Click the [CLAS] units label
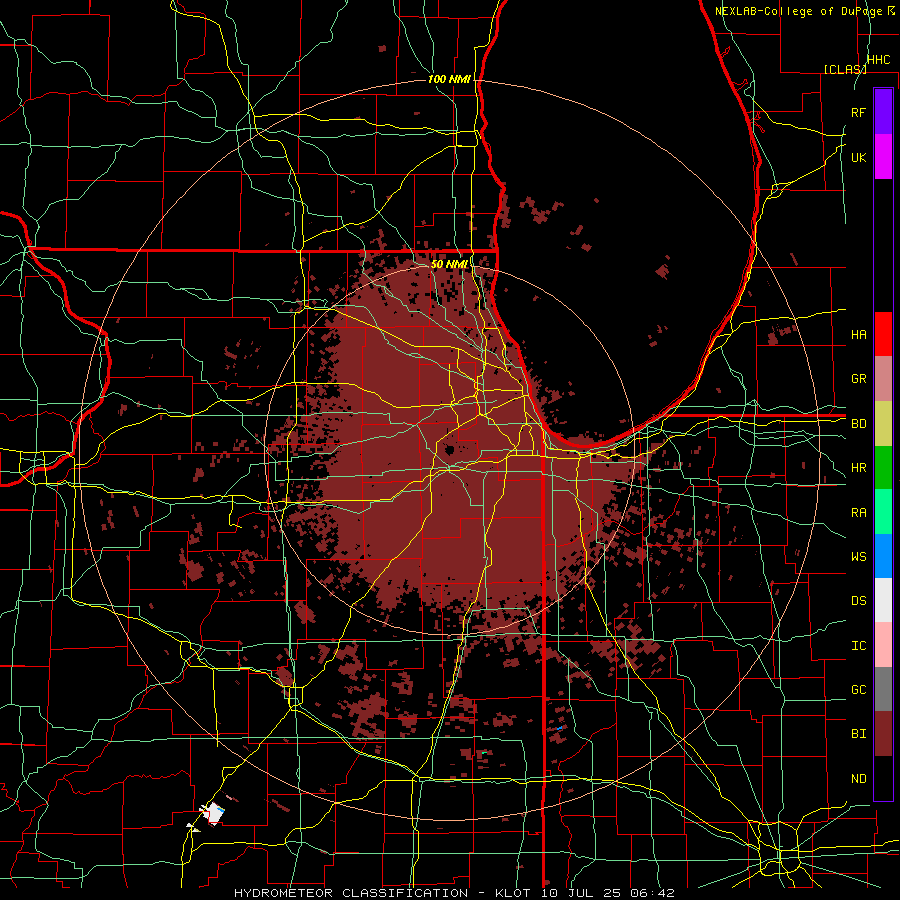900x900 pixels. (x=845, y=69)
